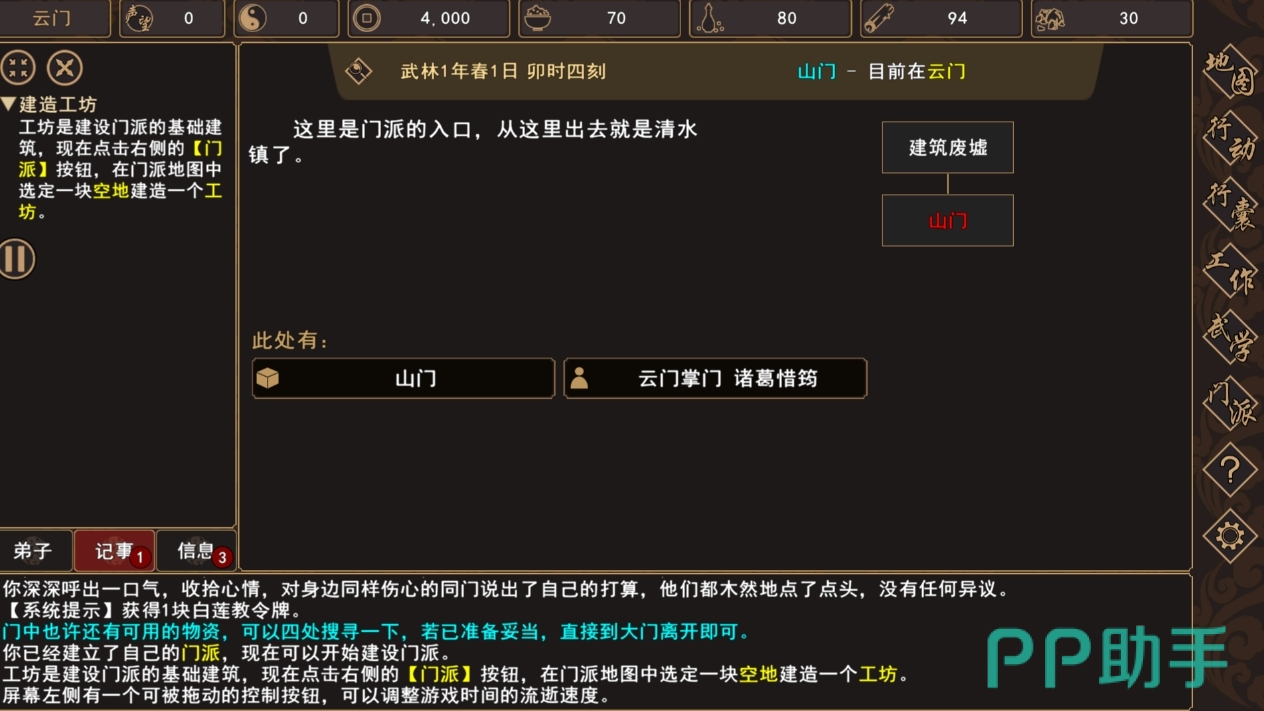
Task: Open the 地图 map diamond button
Action: tap(1229, 74)
